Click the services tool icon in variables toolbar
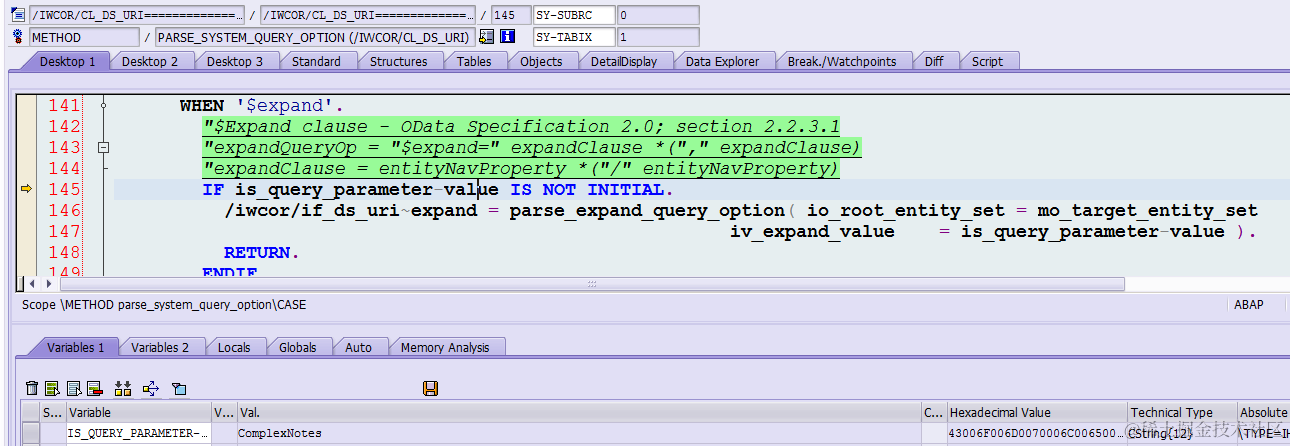 180,388
